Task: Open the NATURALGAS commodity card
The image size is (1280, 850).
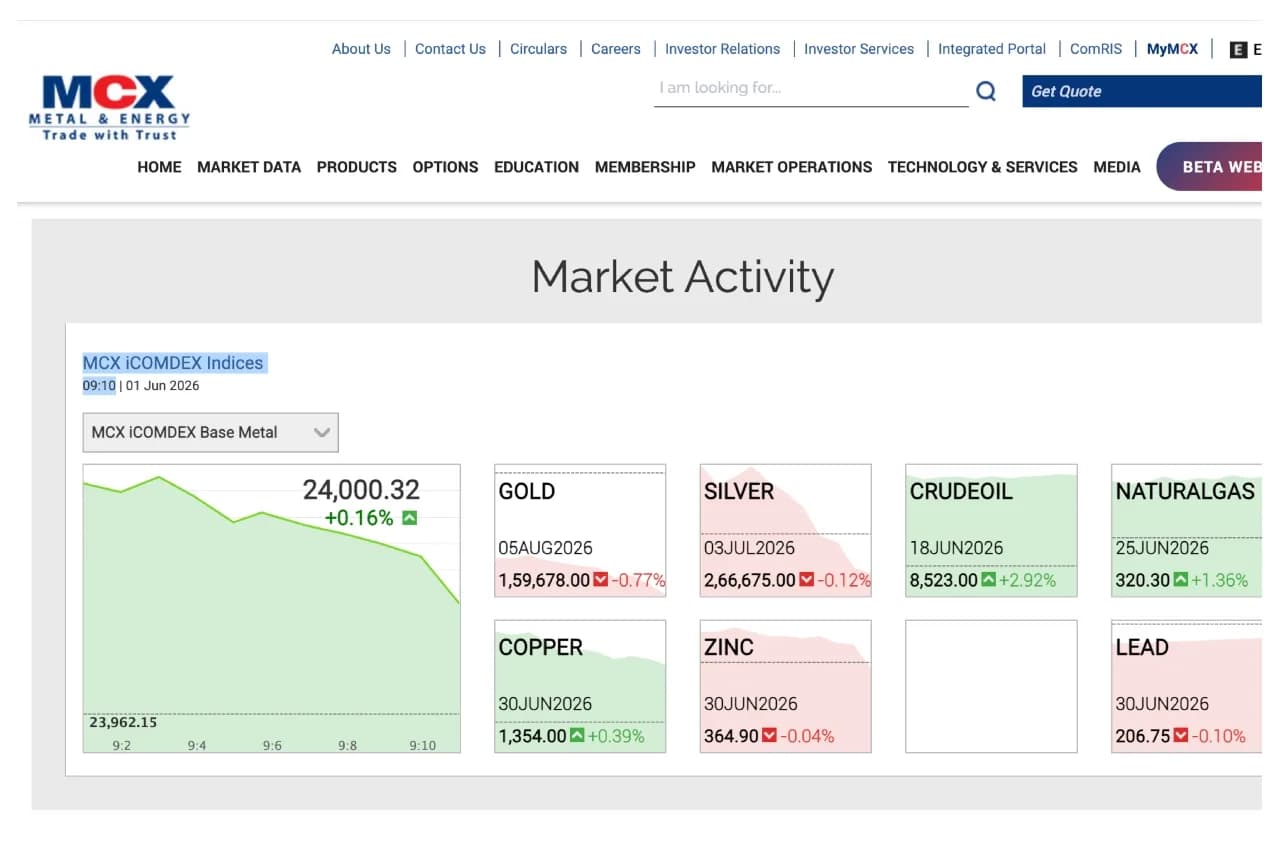Action: (1186, 530)
